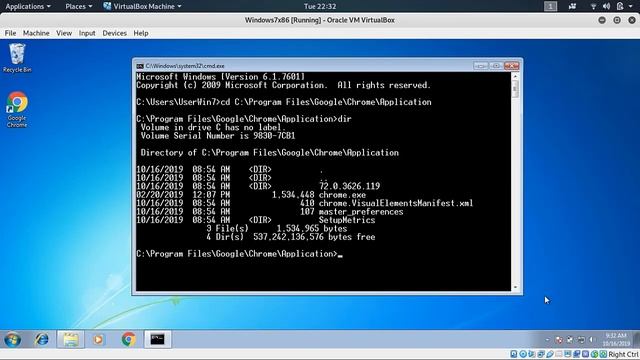Minimize the VirtualBox window
640x360 pixels.
tap(602, 20)
